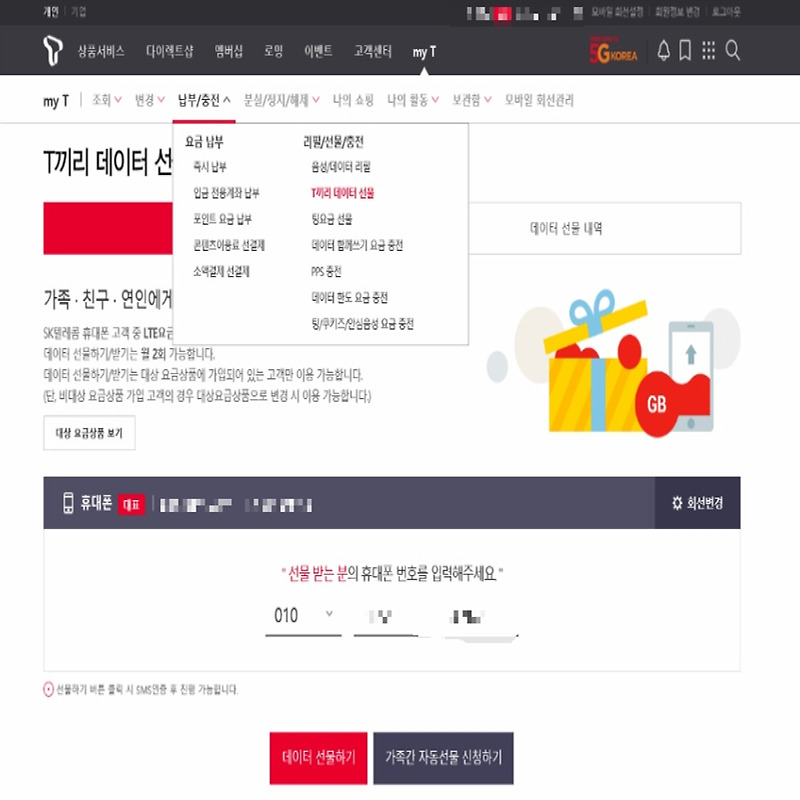Select the info icon beside SMS notice
800x800 pixels.
point(48,690)
